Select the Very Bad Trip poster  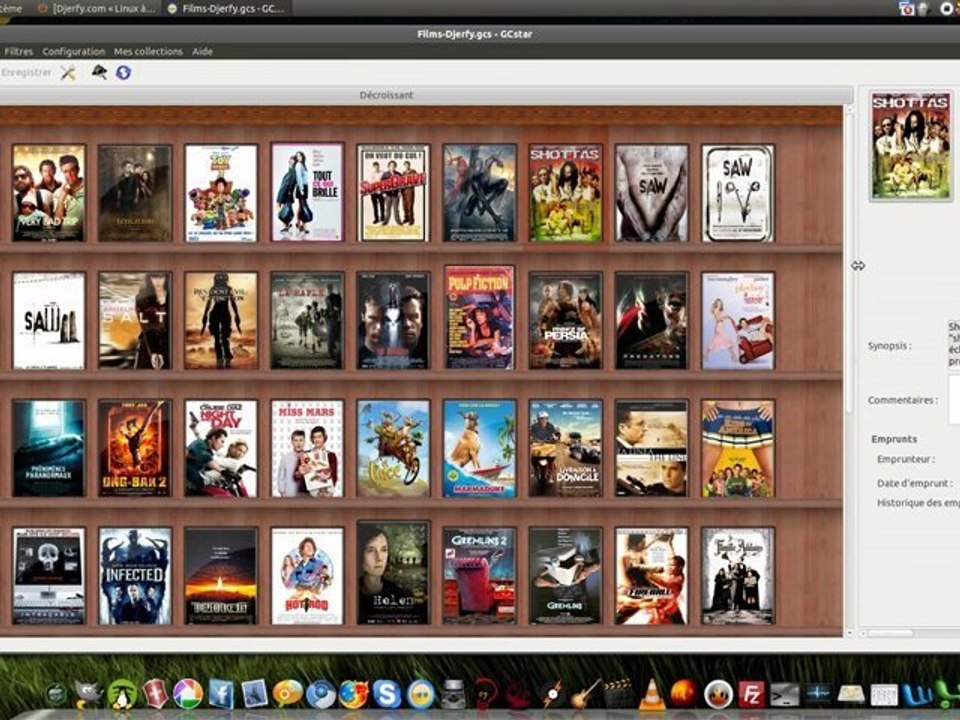[x=48, y=193]
